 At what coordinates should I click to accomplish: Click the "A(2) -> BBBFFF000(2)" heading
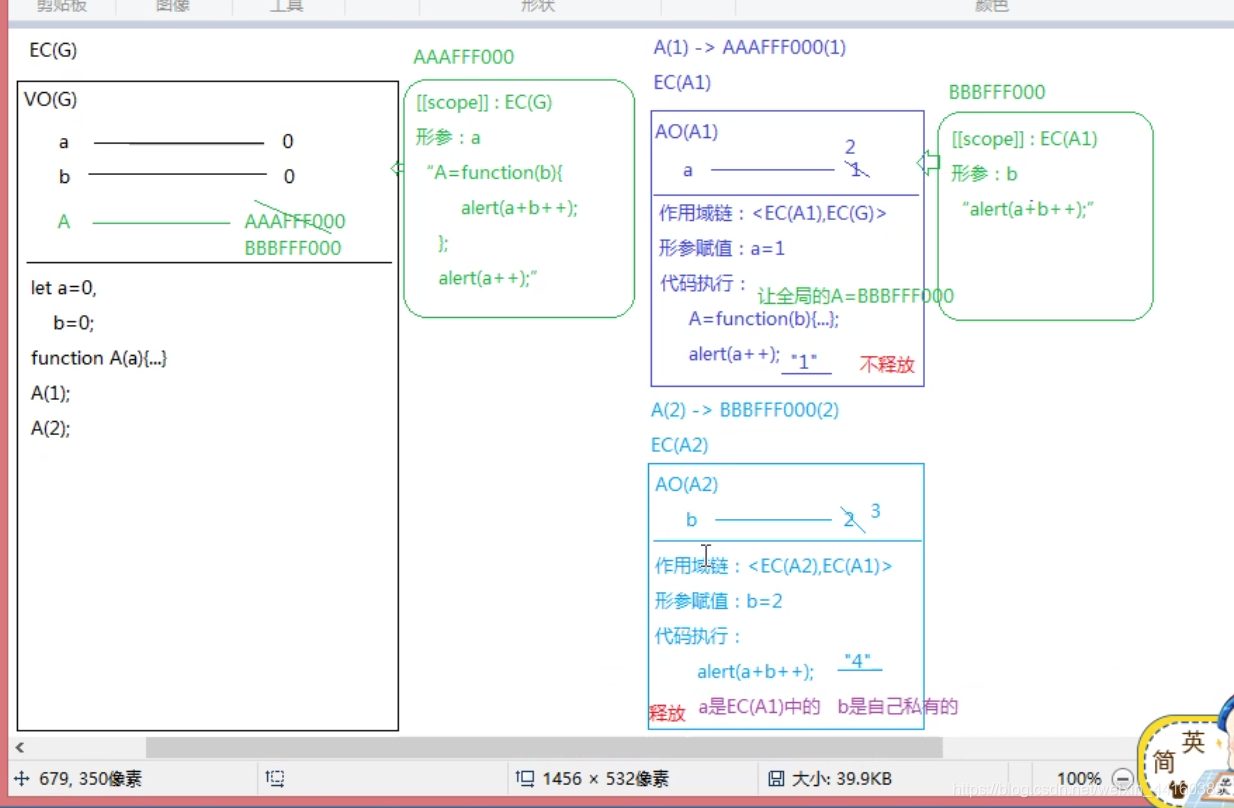pos(745,410)
